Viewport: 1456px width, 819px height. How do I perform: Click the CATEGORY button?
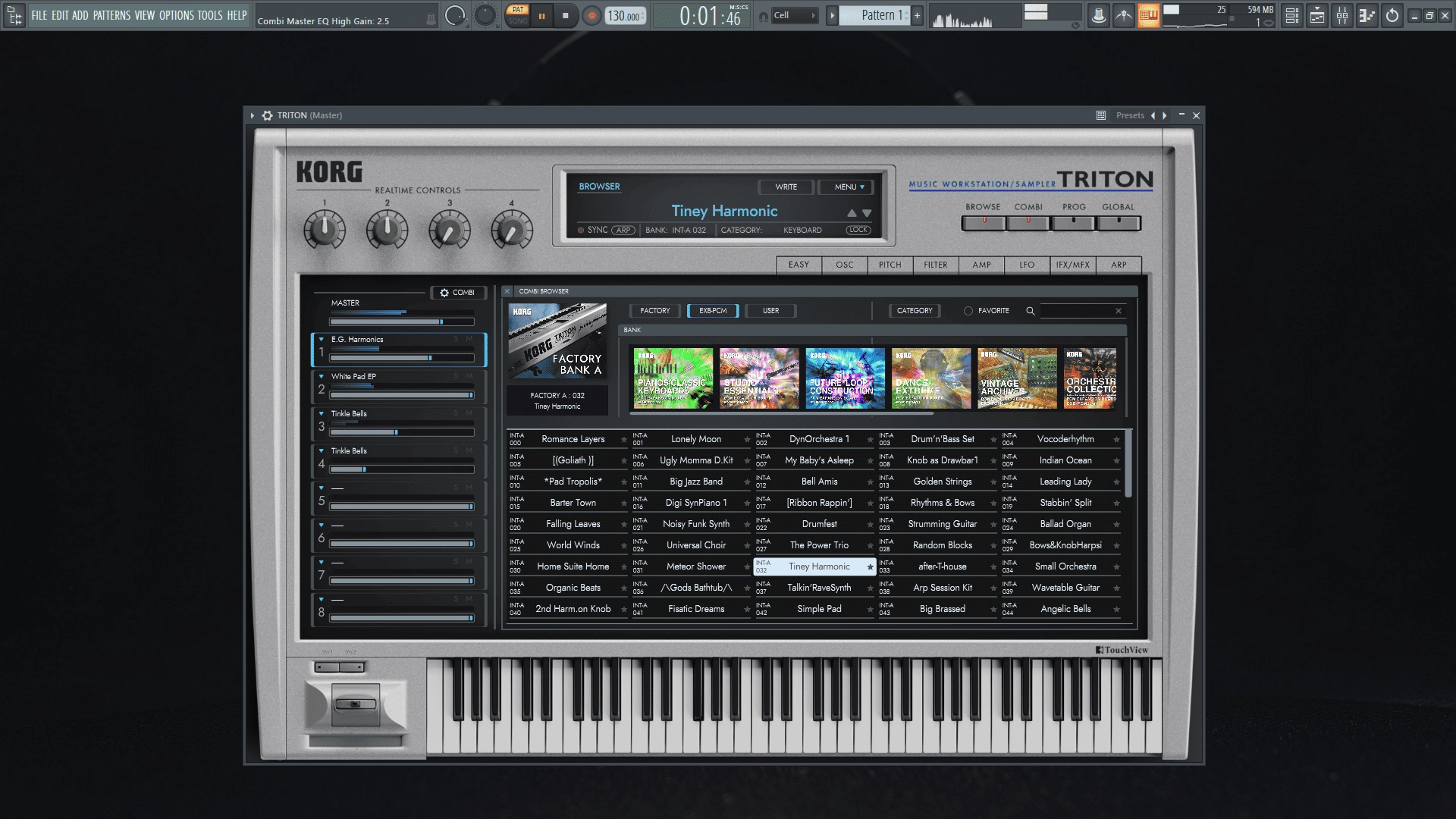click(915, 311)
